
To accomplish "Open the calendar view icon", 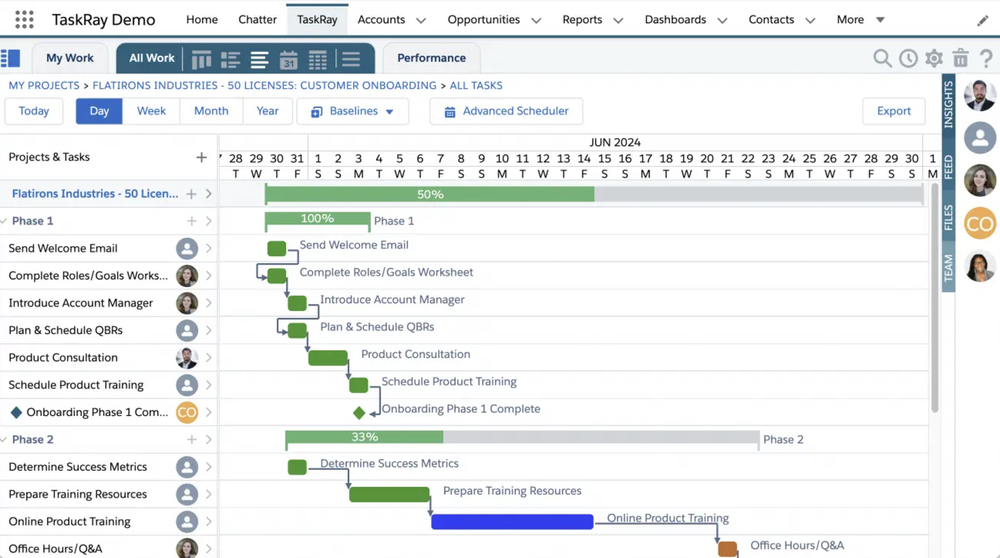I will (289, 59).
